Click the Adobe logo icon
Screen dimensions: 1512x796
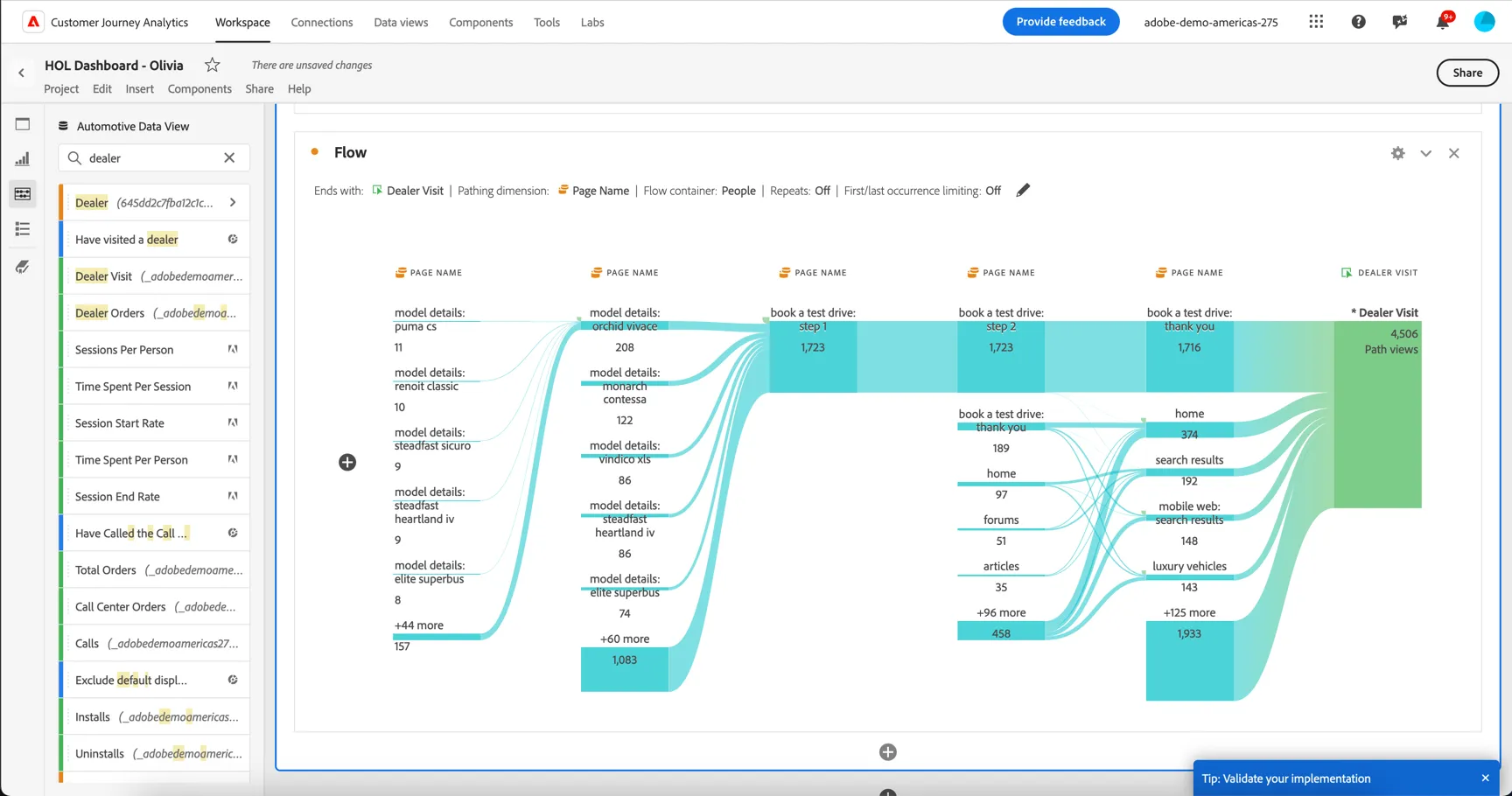click(33, 22)
